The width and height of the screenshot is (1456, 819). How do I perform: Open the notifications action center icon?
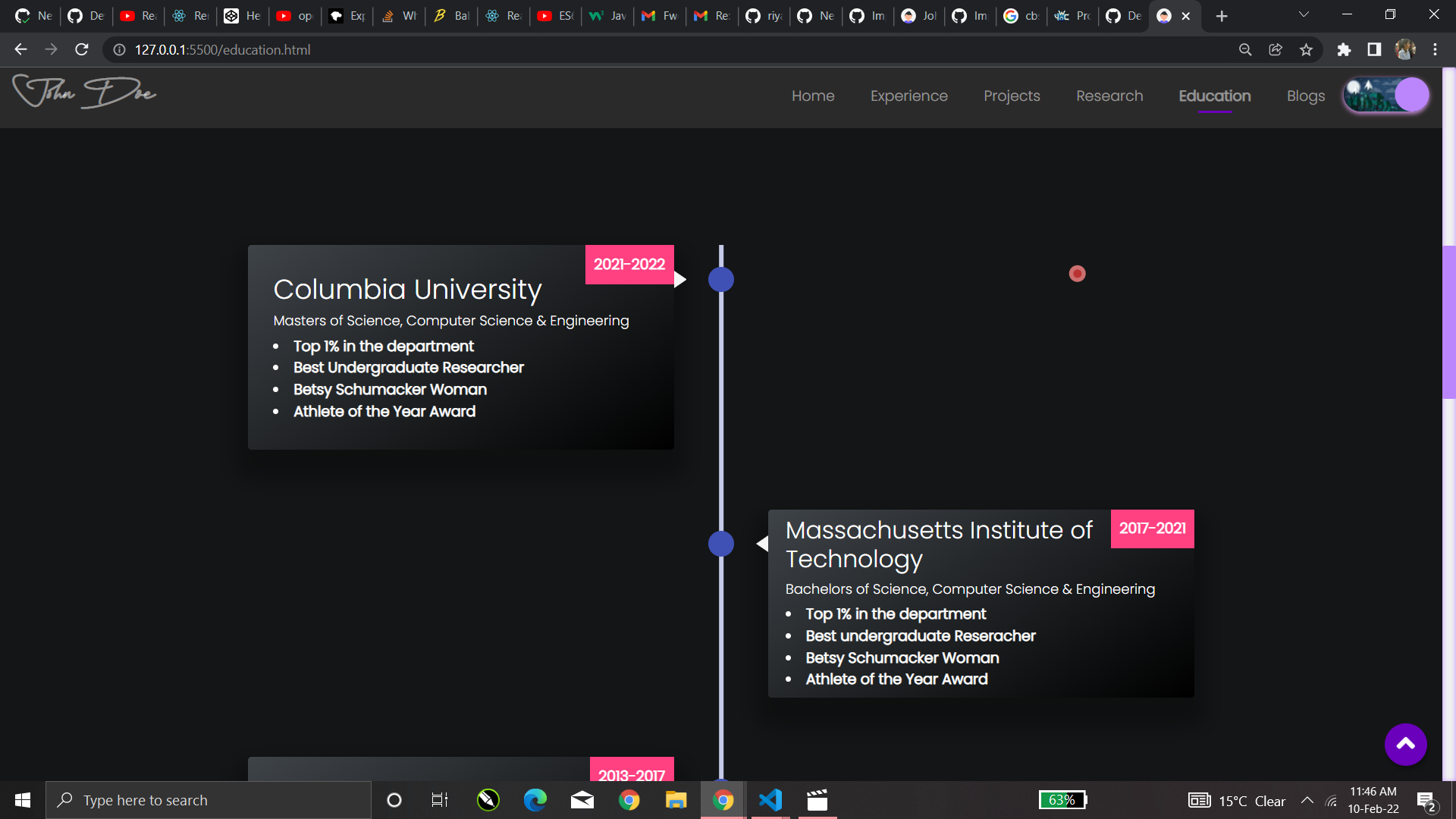1426,801
